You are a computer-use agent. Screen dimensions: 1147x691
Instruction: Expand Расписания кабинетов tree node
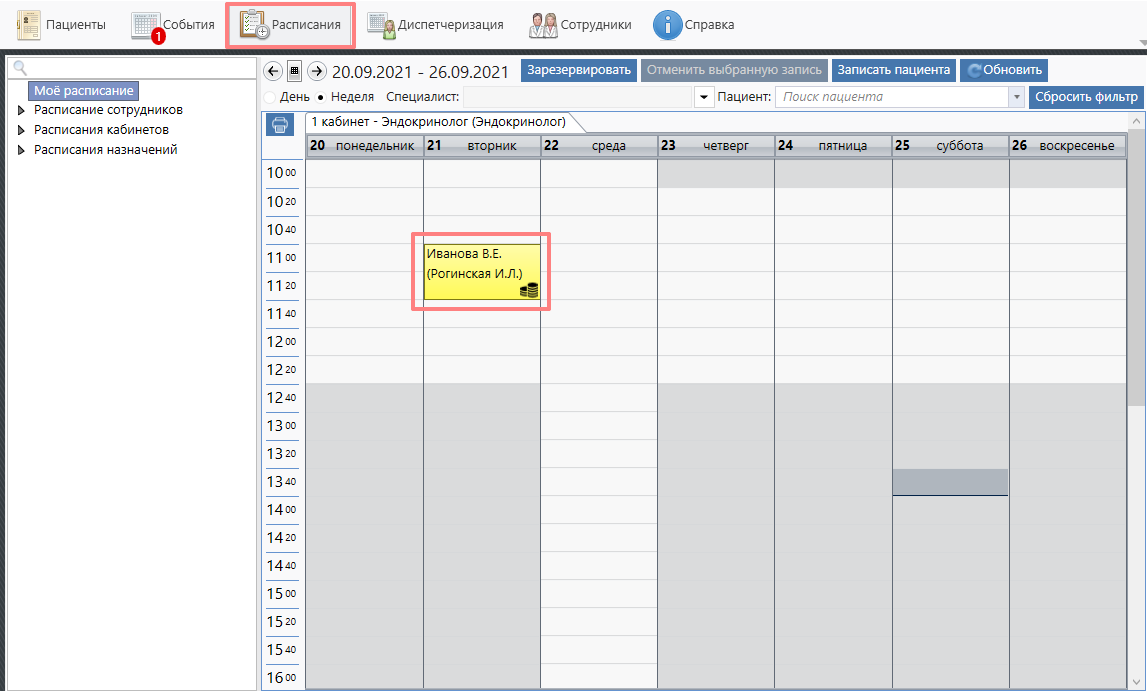pyautogui.click(x=22, y=130)
